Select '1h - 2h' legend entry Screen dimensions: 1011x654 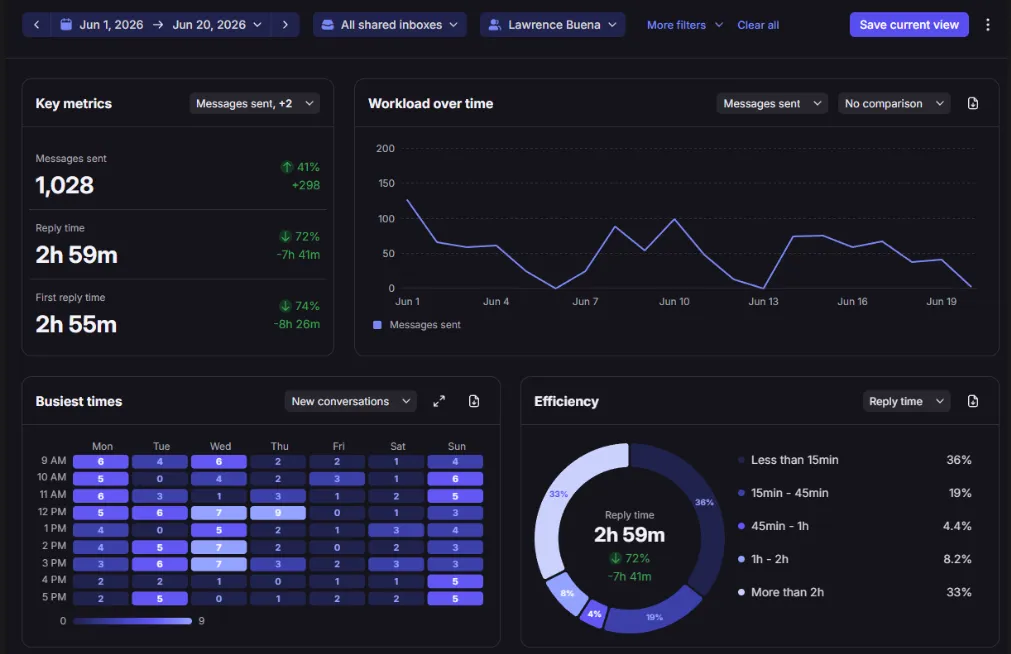(769, 559)
